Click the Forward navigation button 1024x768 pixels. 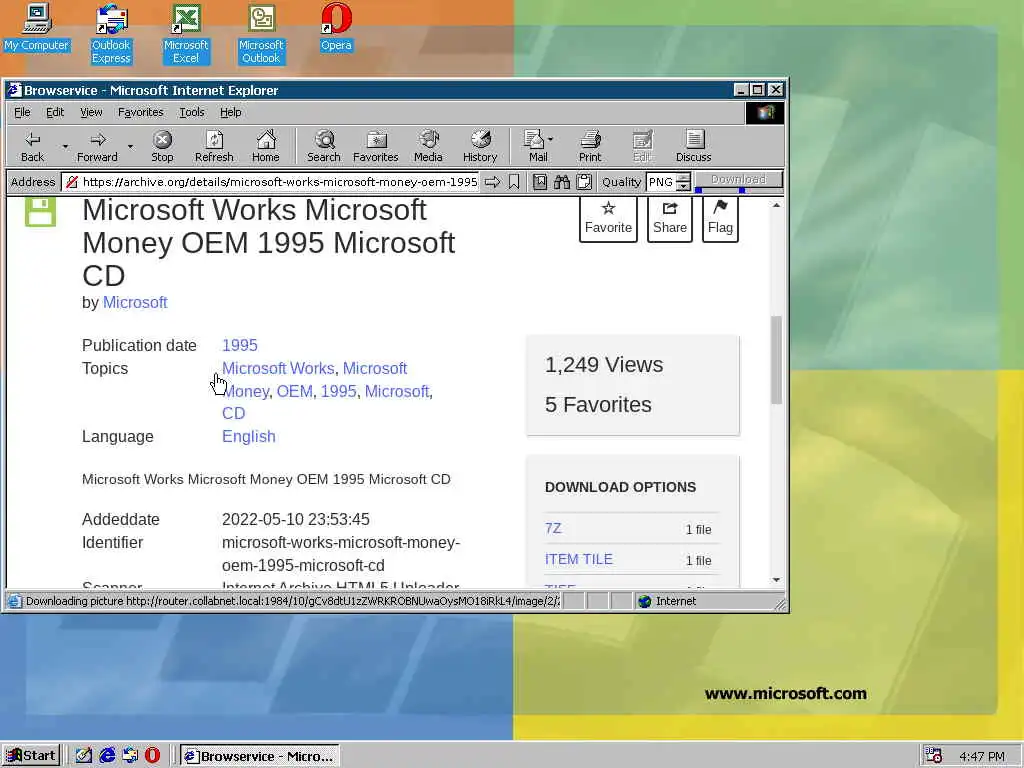97,146
